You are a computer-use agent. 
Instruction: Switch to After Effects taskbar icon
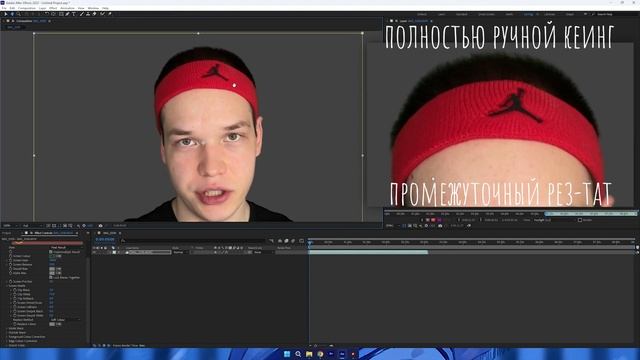coord(342,354)
